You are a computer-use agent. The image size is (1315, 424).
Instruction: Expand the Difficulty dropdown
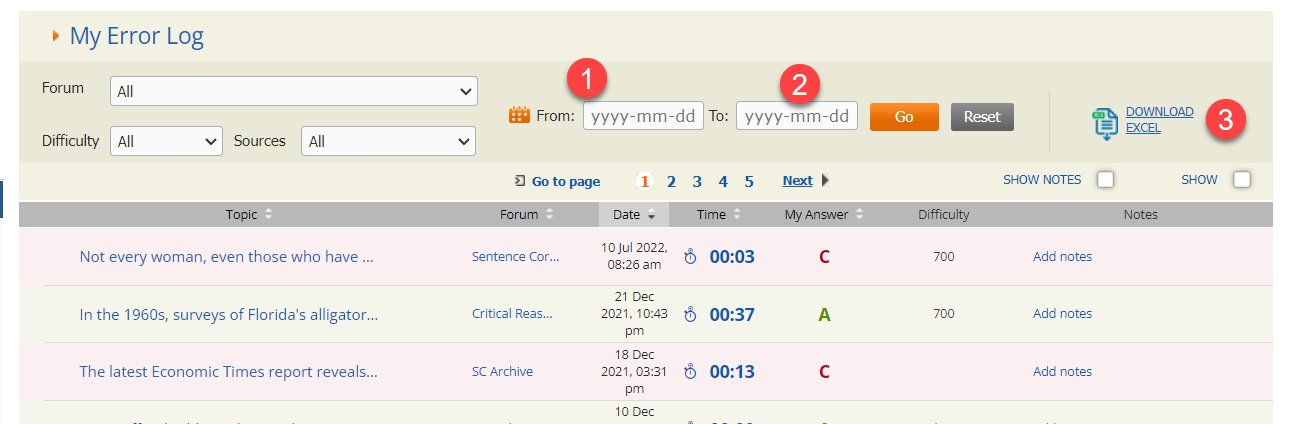click(166, 142)
